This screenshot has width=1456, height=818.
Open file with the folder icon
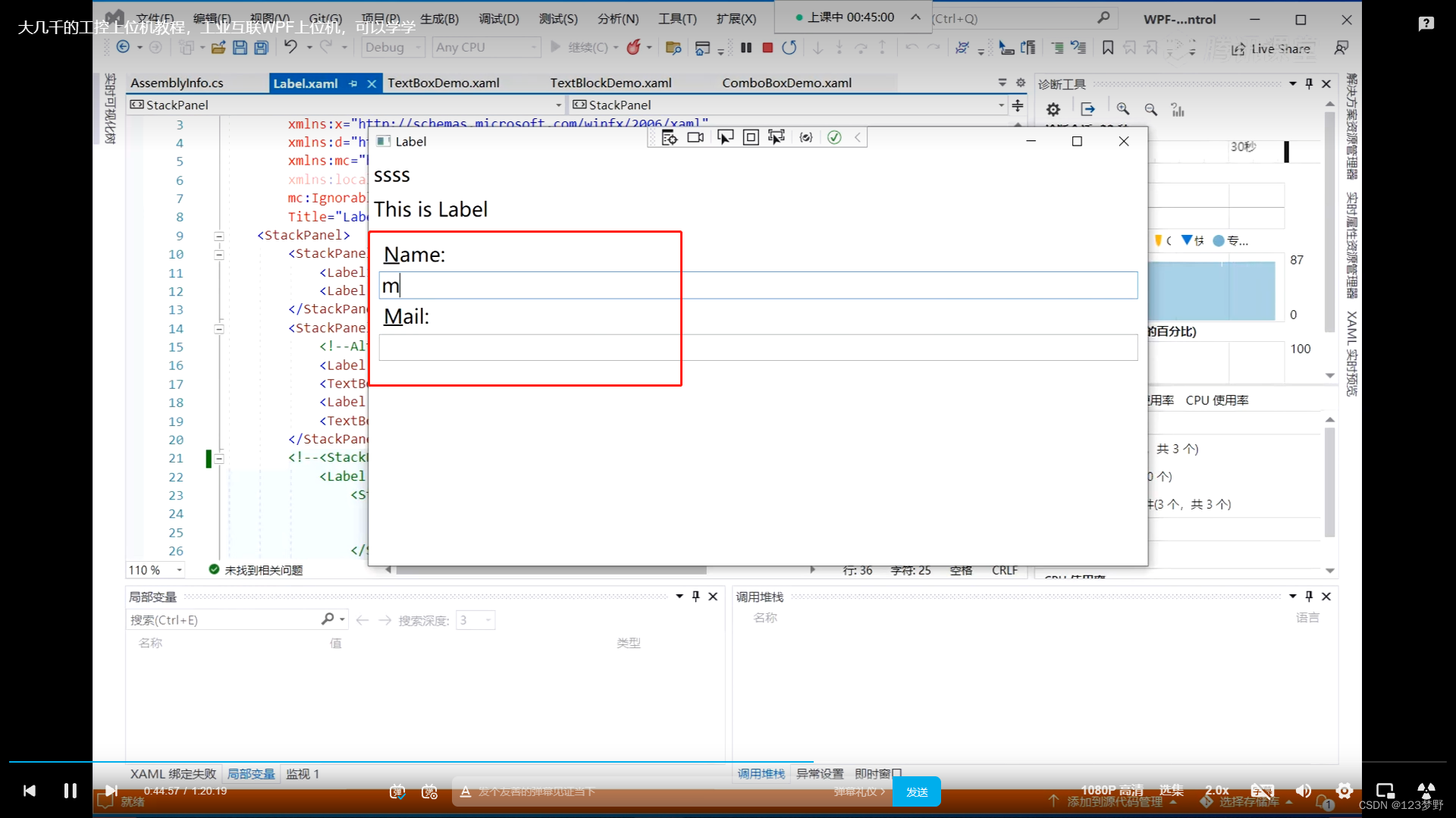pyautogui.click(x=218, y=47)
